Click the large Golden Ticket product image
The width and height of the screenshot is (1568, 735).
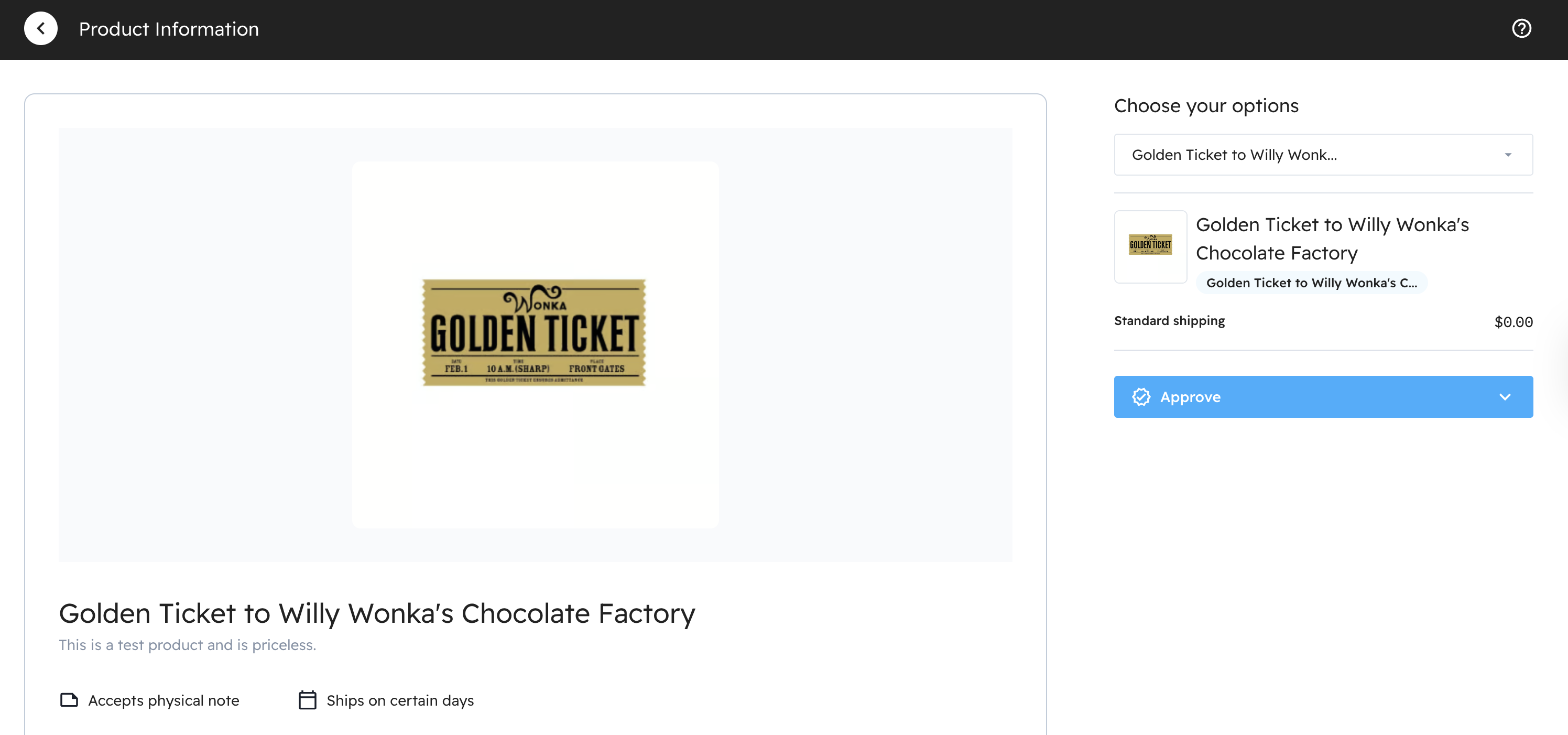(x=535, y=332)
